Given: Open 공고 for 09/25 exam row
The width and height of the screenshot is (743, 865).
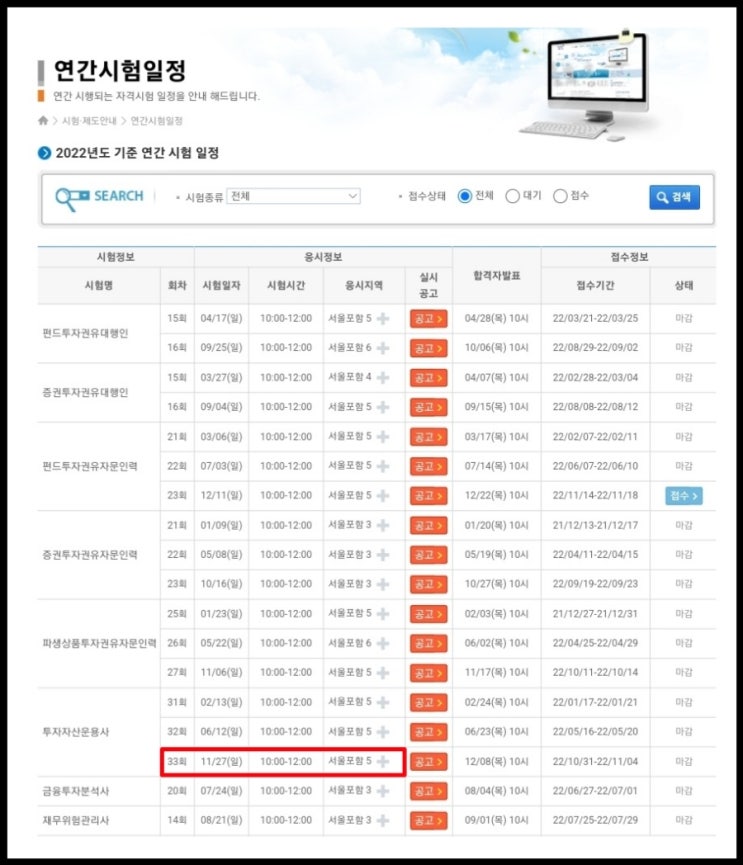Looking at the screenshot, I should coord(429,348).
